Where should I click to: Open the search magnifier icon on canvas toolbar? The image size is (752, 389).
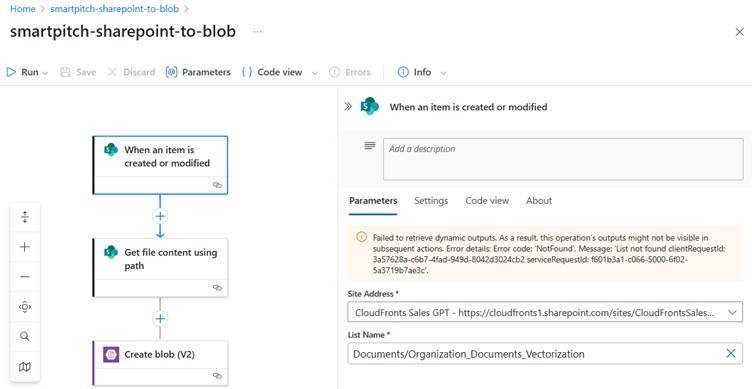click(24, 336)
